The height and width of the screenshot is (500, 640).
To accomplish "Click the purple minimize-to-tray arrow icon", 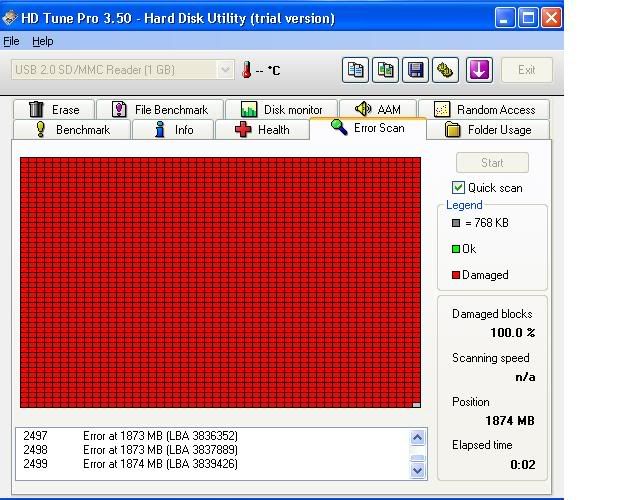I will click(x=479, y=70).
